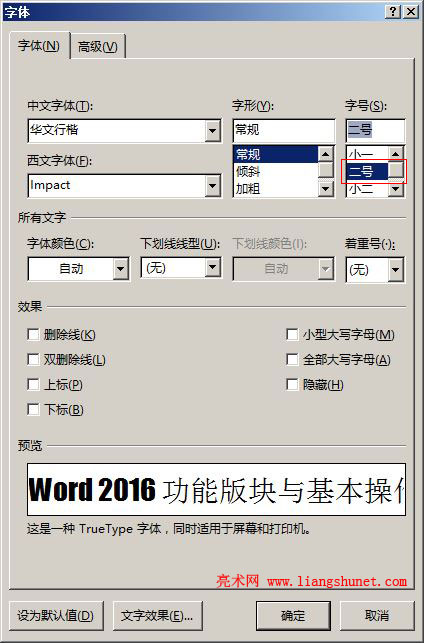Close the 字体 dialog with X
424x643 pixels.
pos(410,11)
